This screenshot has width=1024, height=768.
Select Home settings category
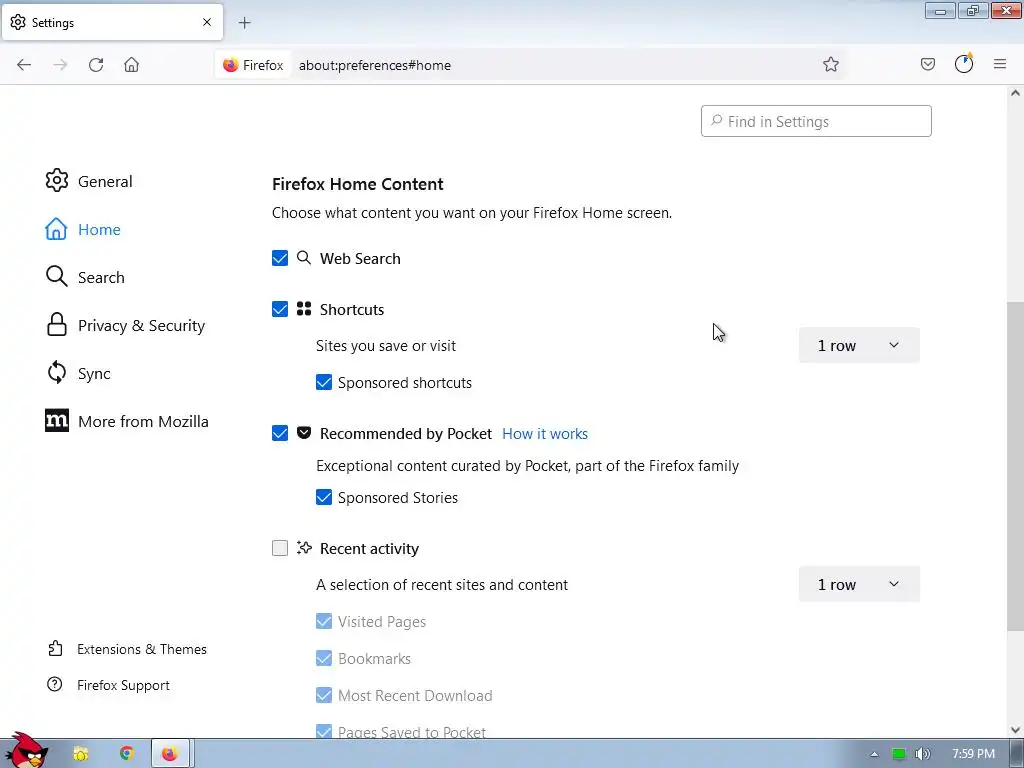click(x=83, y=229)
